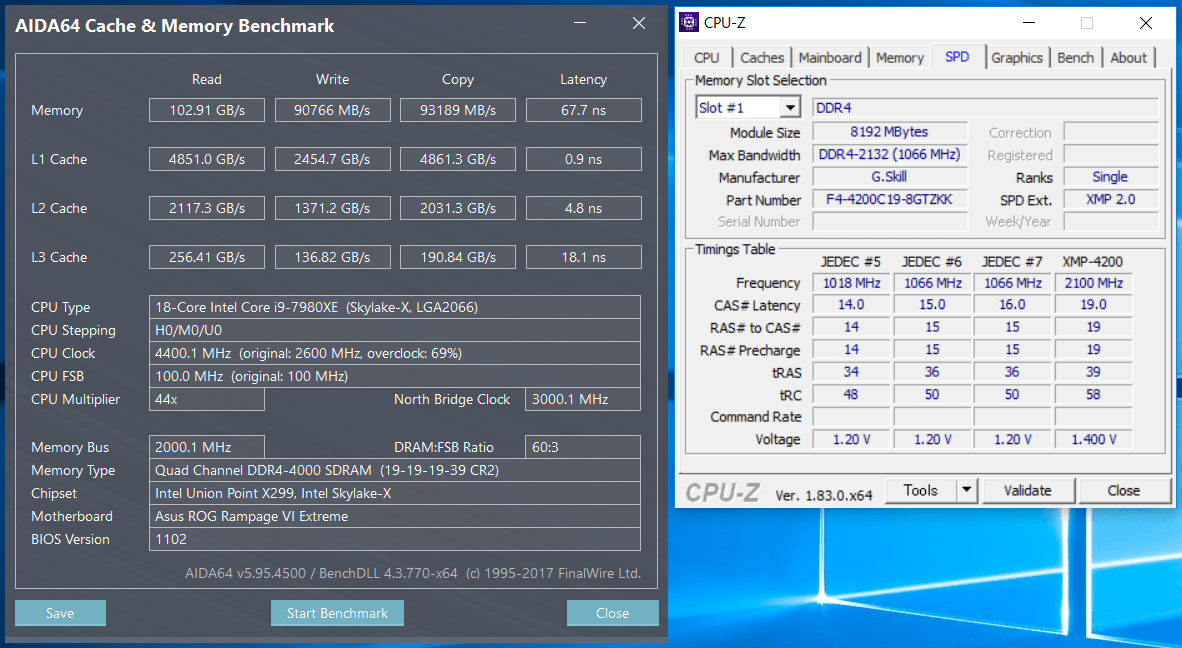1182x648 pixels.
Task: Click XMP-4200 CAS# Latency value 19.0
Action: pyautogui.click(x=1094, y=304)
